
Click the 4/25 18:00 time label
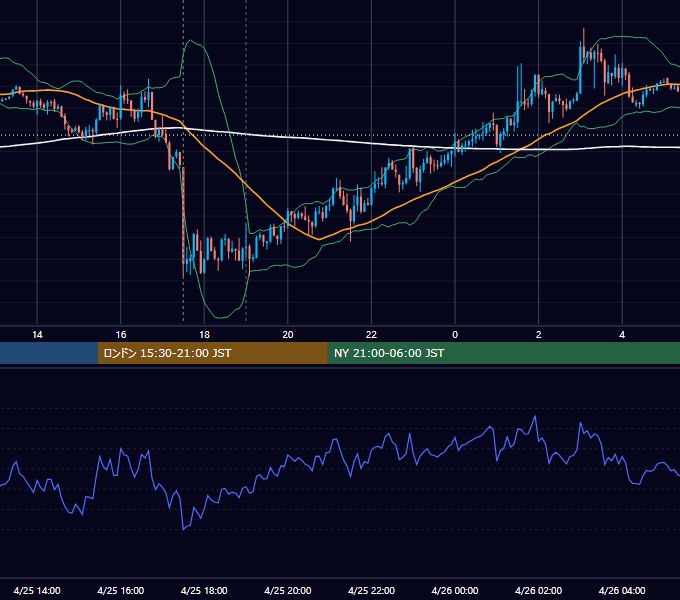click(204, 590)
